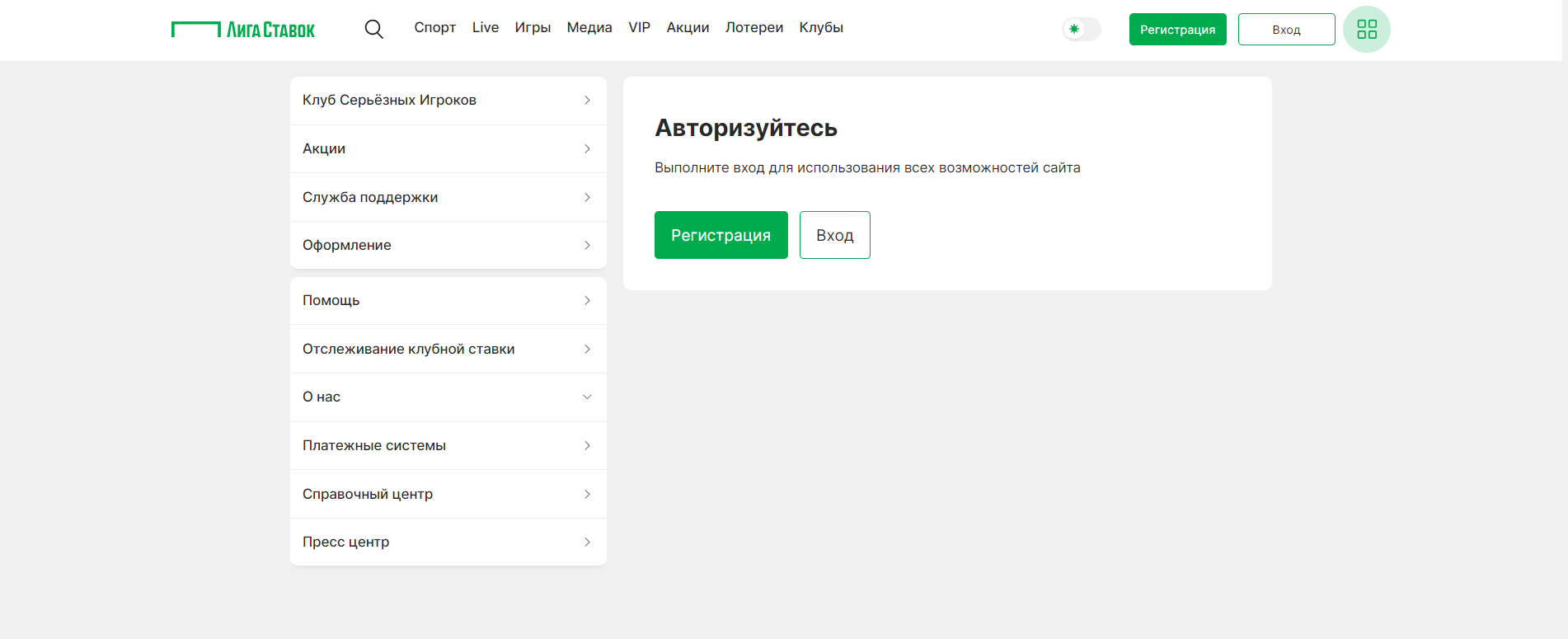Open the Игры menu item
The image size is (1568, 639).
533,27
